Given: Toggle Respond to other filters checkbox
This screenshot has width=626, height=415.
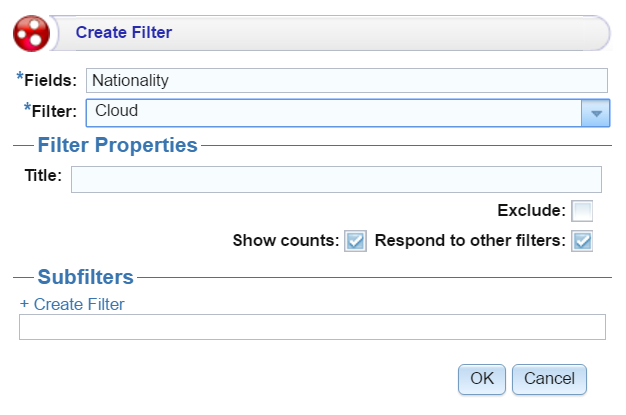Looking at the screenshot, I should (582, 241).
